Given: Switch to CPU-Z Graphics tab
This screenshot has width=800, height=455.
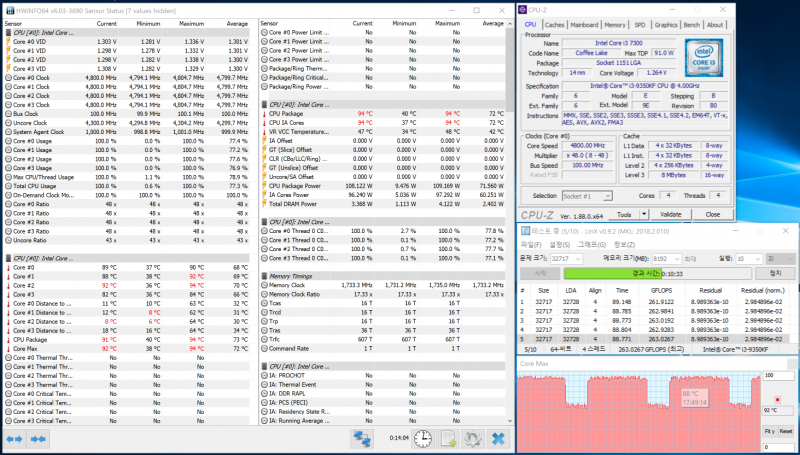Looking at the screenshot, I should click(666, 24).
